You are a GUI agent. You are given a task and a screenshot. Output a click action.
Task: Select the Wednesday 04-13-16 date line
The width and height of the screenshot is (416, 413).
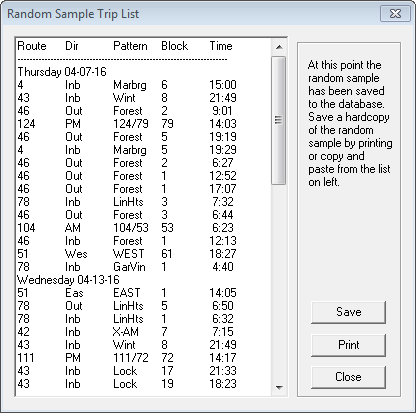click(68, 280)
